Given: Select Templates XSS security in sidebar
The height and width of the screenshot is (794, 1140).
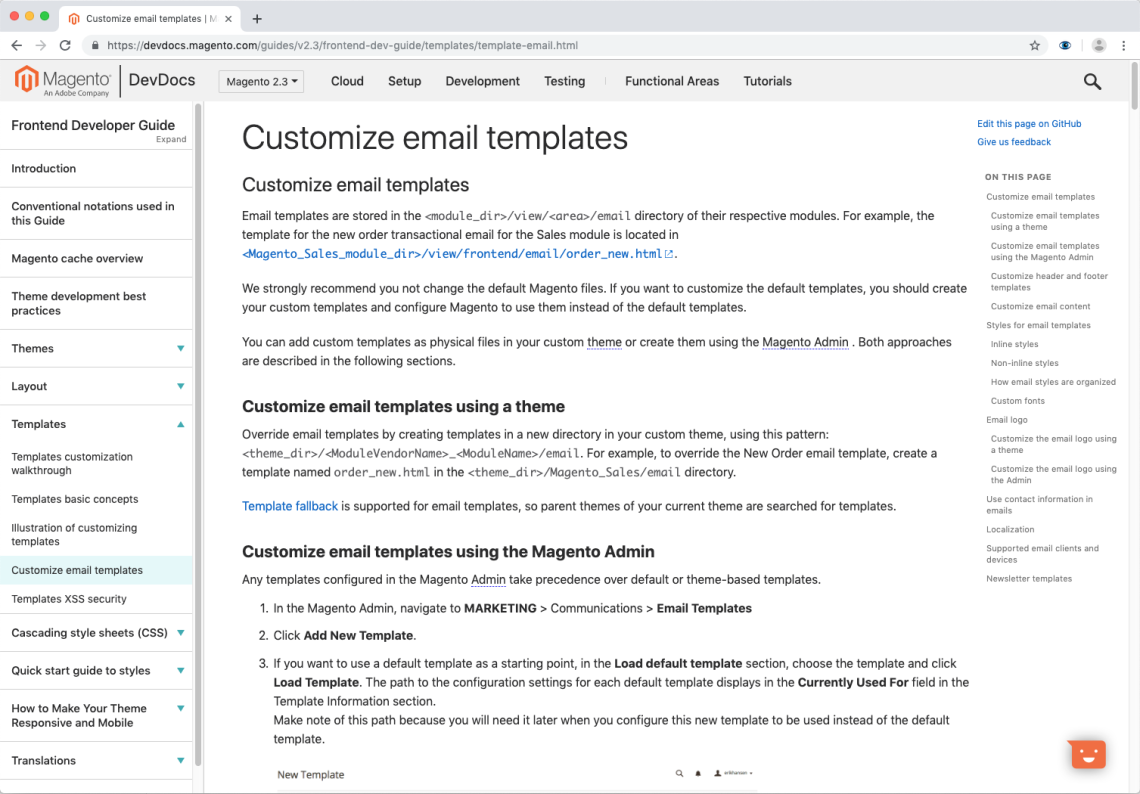Looking at the screenshot, I should [69, 599].
